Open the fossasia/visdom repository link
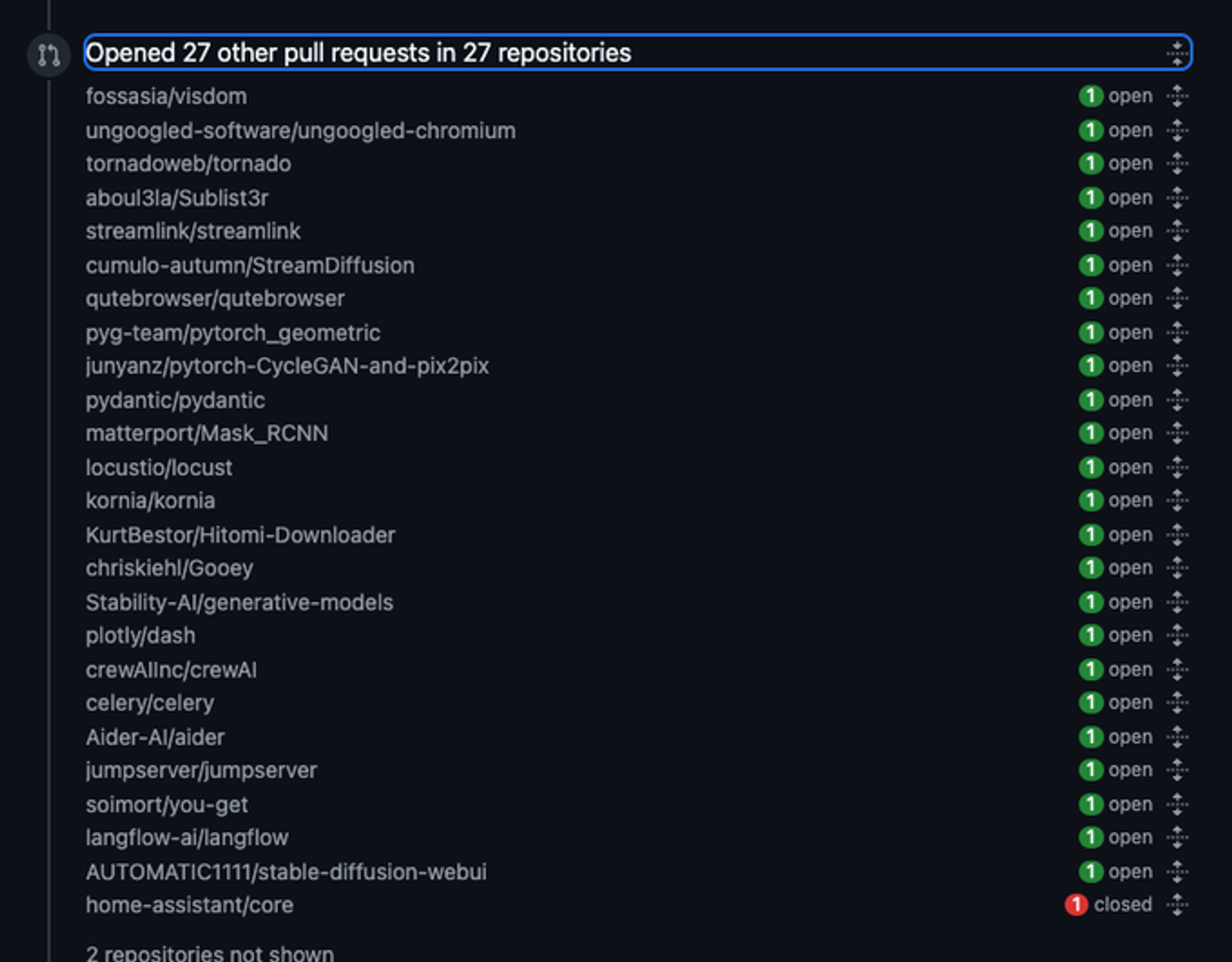Image resolution: width=1232 pixels, height=962 pixels. (x=166, y=96)
